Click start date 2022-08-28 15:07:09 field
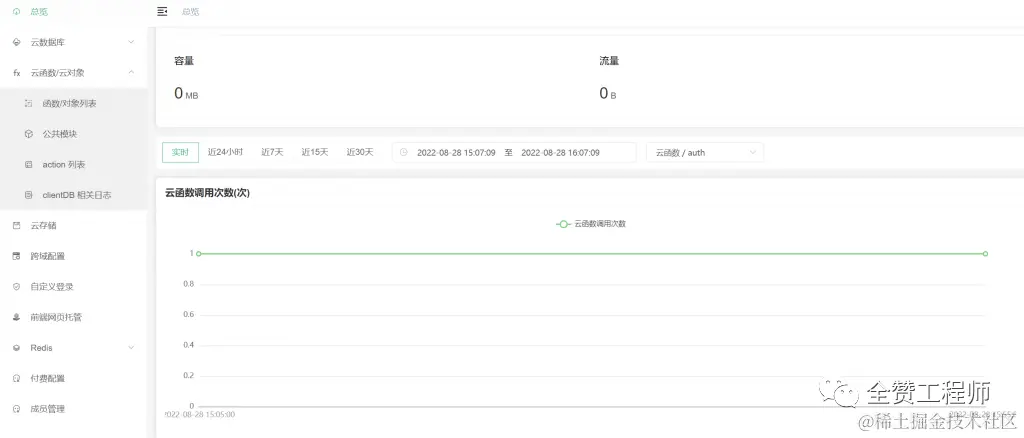 click(x=456, y=153)
